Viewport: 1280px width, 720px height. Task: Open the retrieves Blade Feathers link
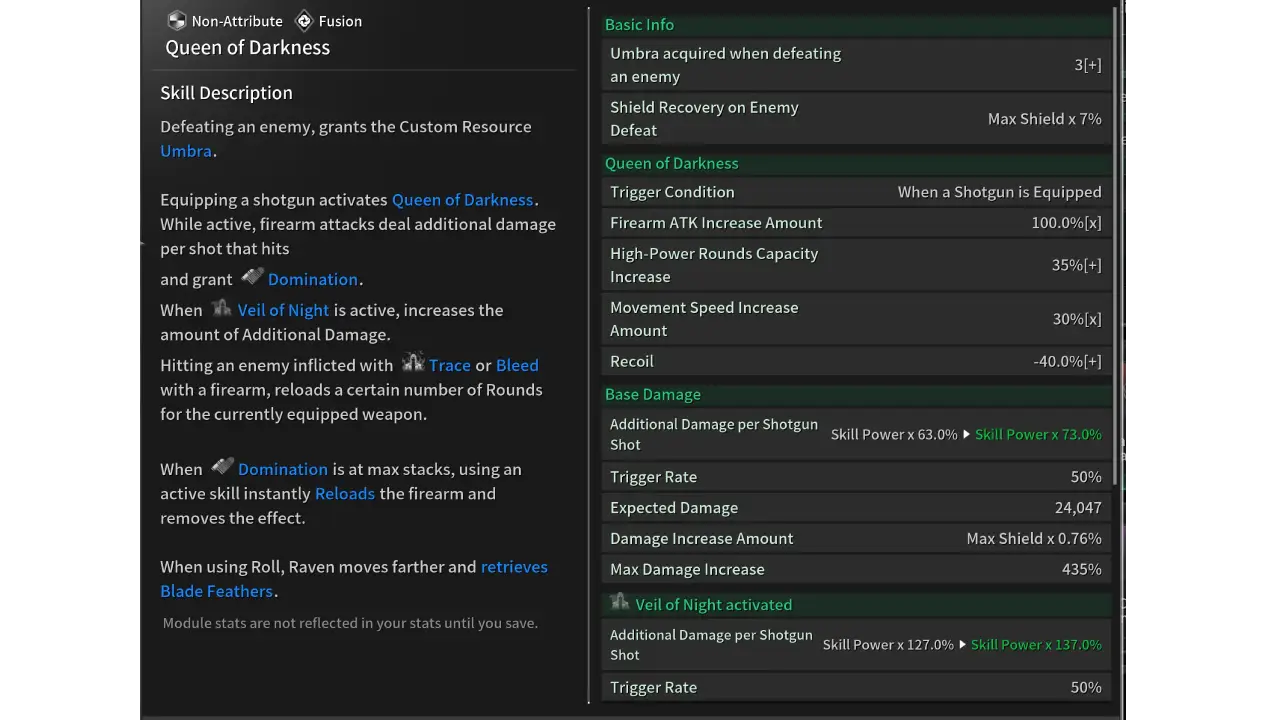click(354, 579)
